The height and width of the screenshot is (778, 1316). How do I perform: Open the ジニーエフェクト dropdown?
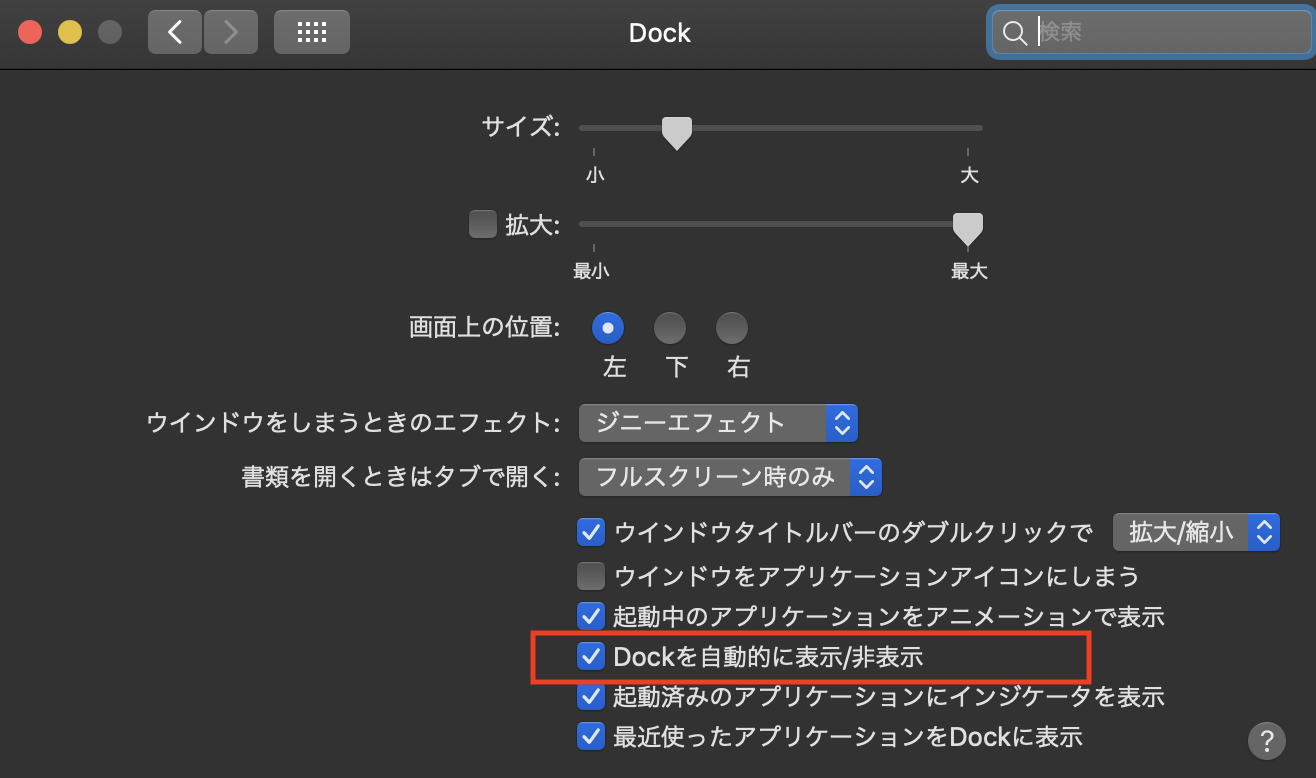[718, 422]
